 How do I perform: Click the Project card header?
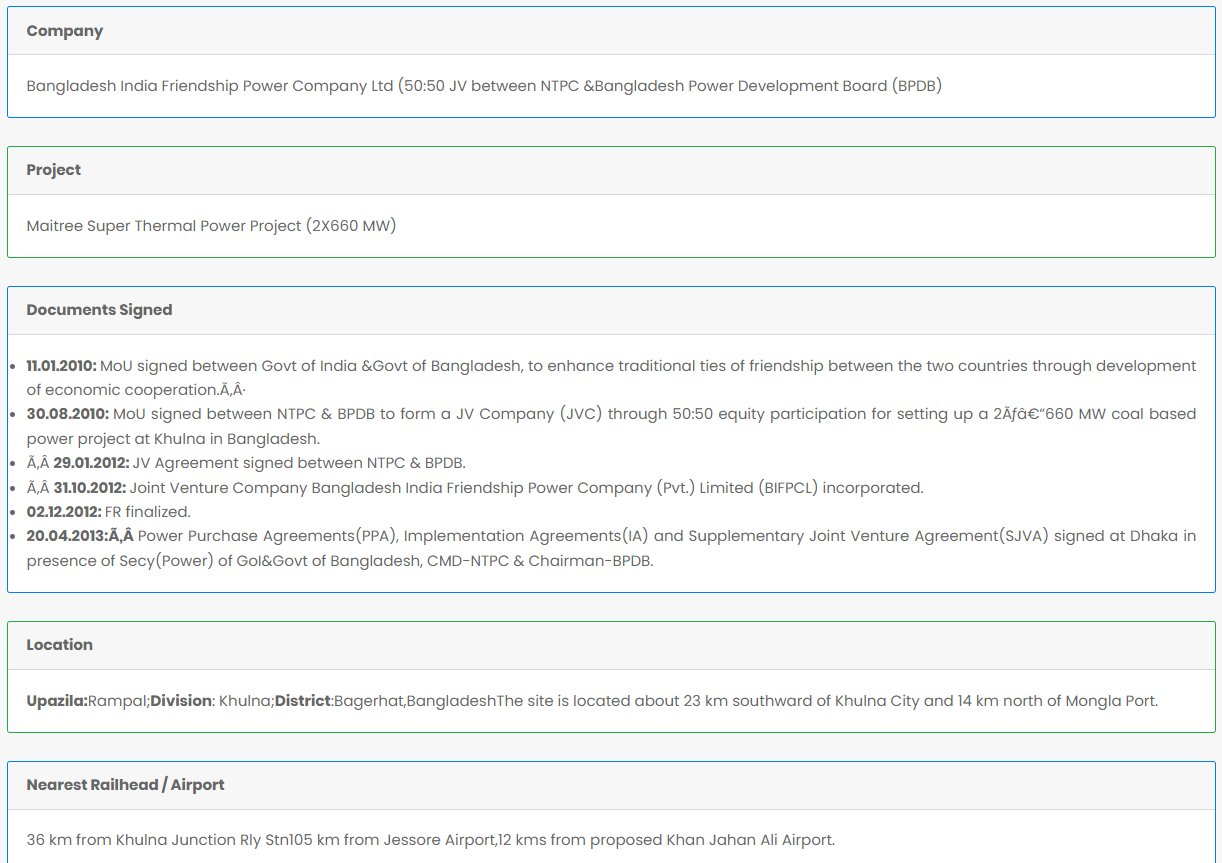pyautogui.click(x=611, y=171)
